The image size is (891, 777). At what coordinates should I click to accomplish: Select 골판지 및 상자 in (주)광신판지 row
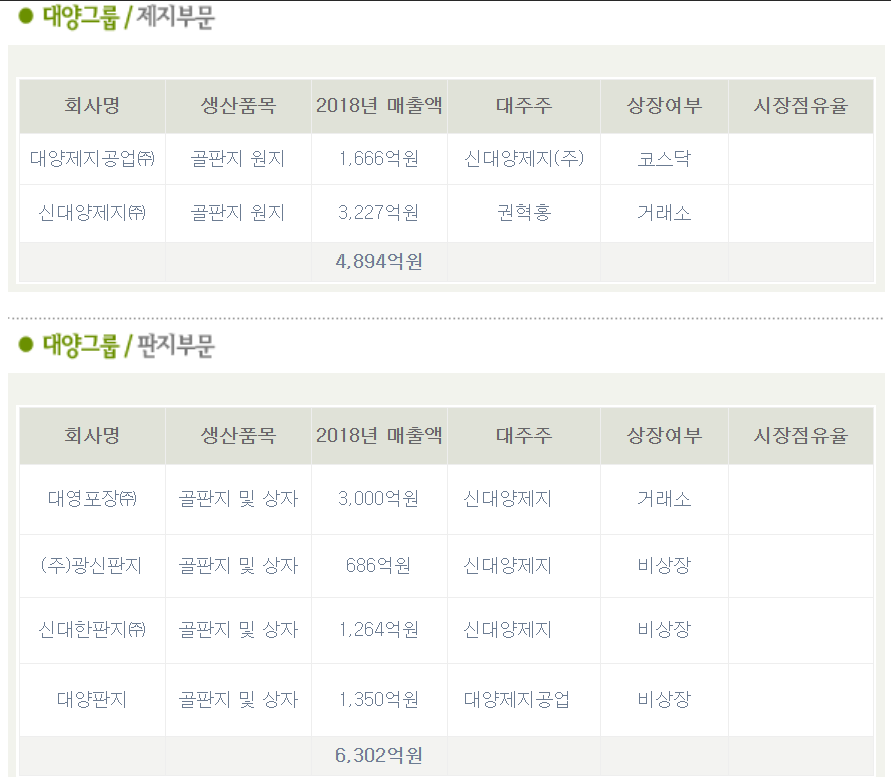pos(238,566)
